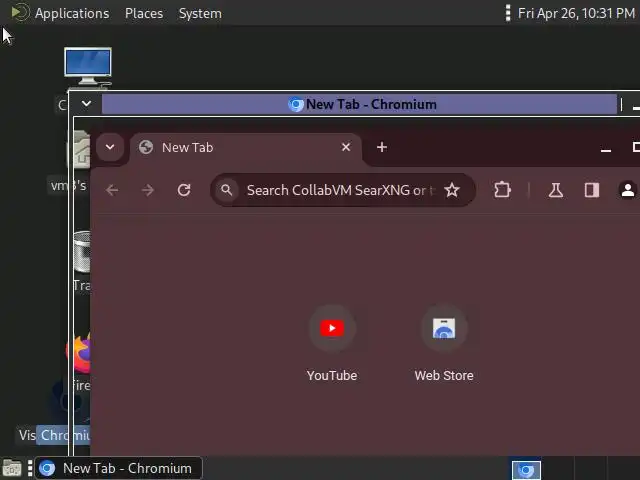The width and height of the screenshot is (640, 480).
Task: Reload the page in Chromium
Action: coord(184,190)
